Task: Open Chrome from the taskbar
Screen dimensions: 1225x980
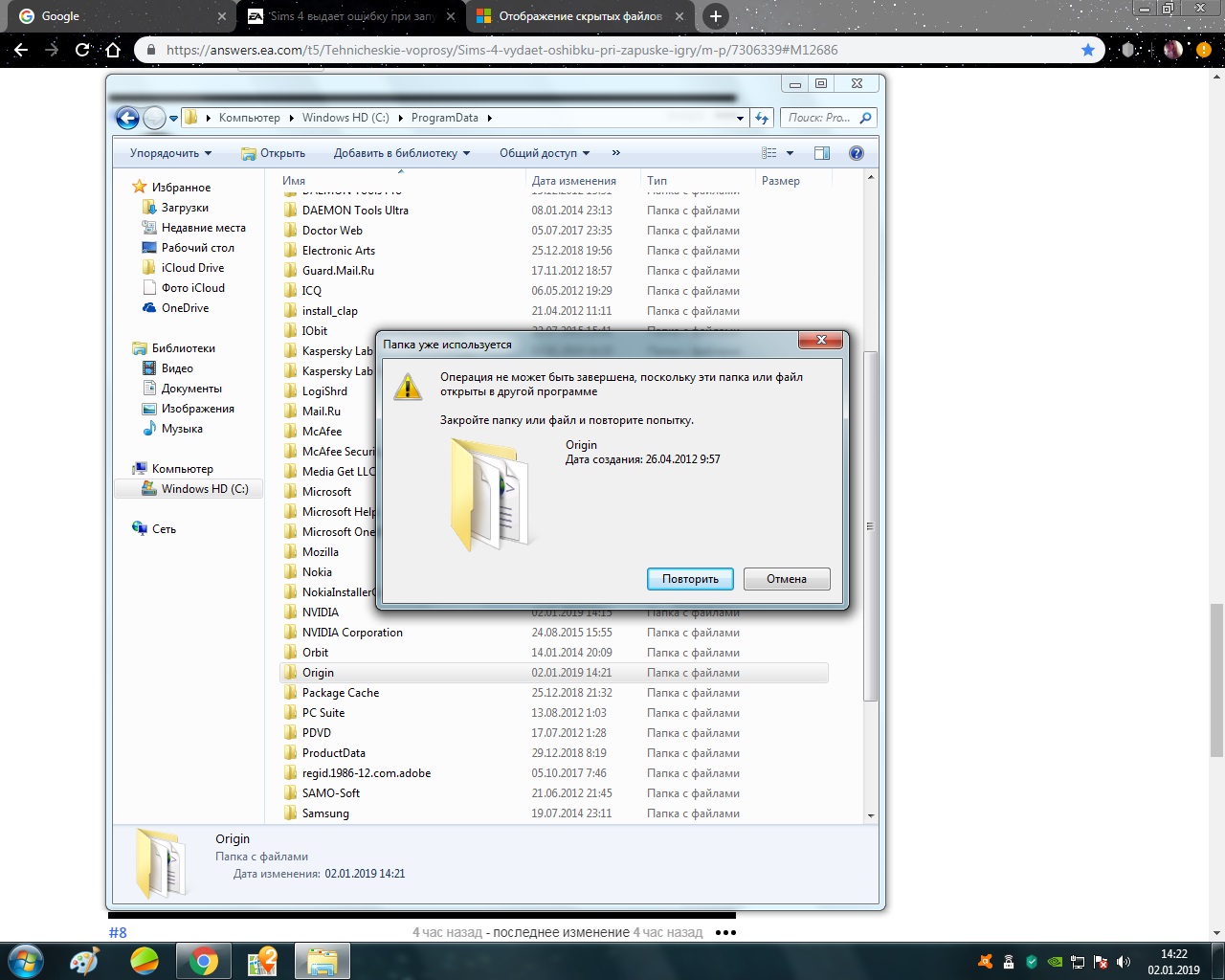Action: [203, 961]
